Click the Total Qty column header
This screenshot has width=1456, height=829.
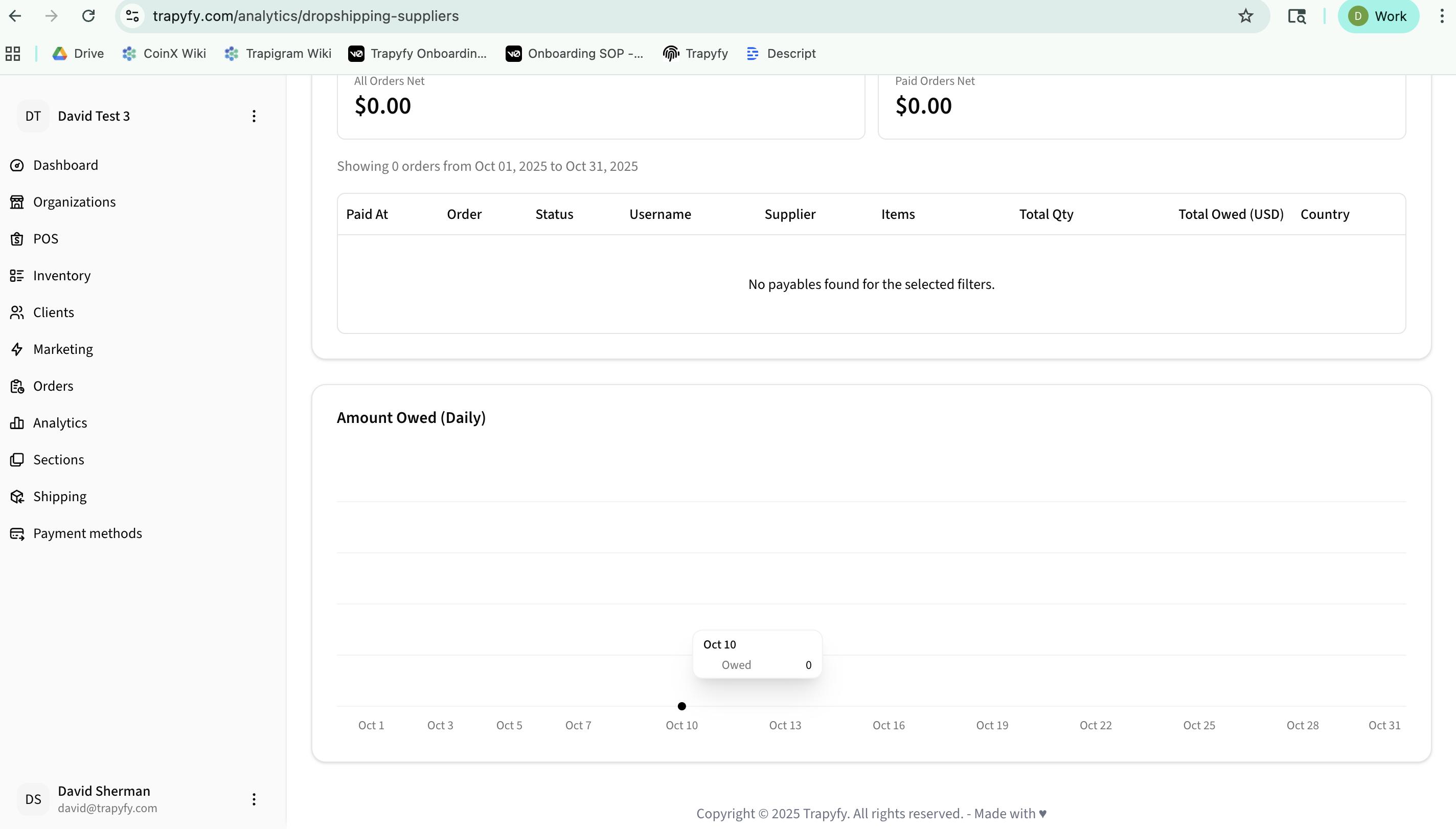pyautogui.click(x=1046, y=215)
